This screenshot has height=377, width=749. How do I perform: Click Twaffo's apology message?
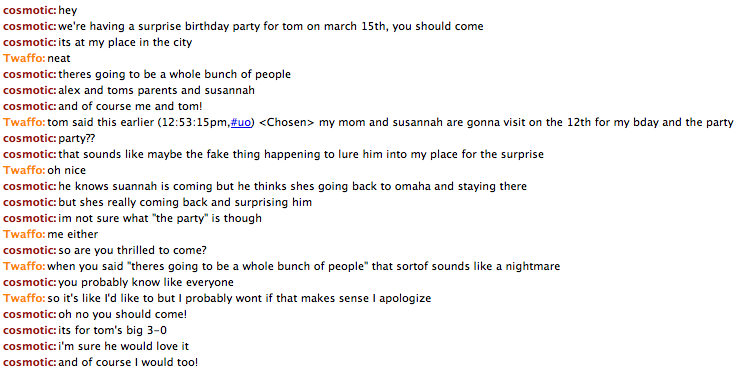[239, 298]
